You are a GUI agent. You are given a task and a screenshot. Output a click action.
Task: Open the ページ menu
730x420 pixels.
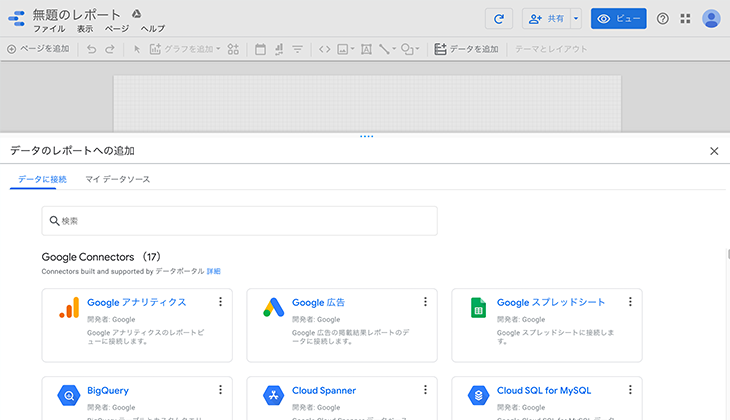[x=116, y=29]
